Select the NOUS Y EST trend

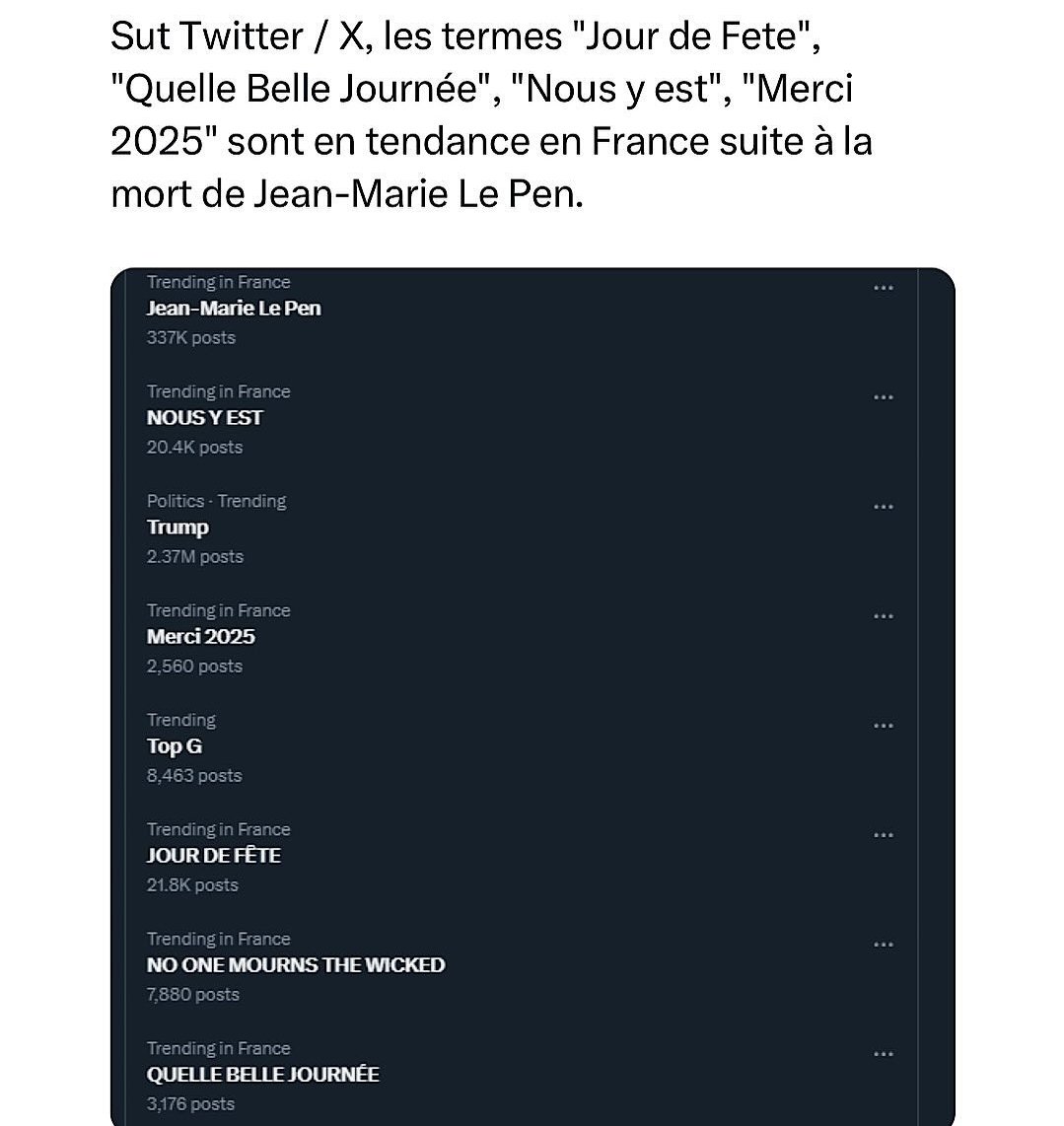[204, 418]
